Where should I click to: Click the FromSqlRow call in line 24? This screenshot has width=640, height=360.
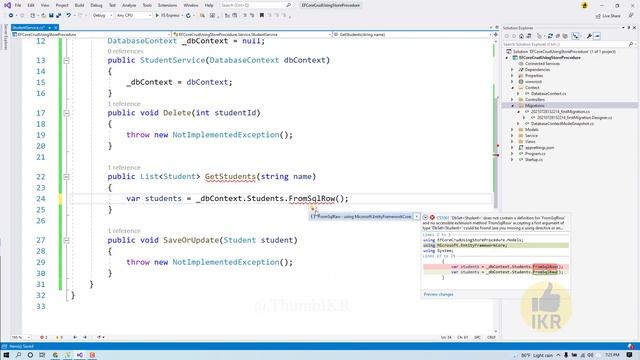click(x=312, y=198)
